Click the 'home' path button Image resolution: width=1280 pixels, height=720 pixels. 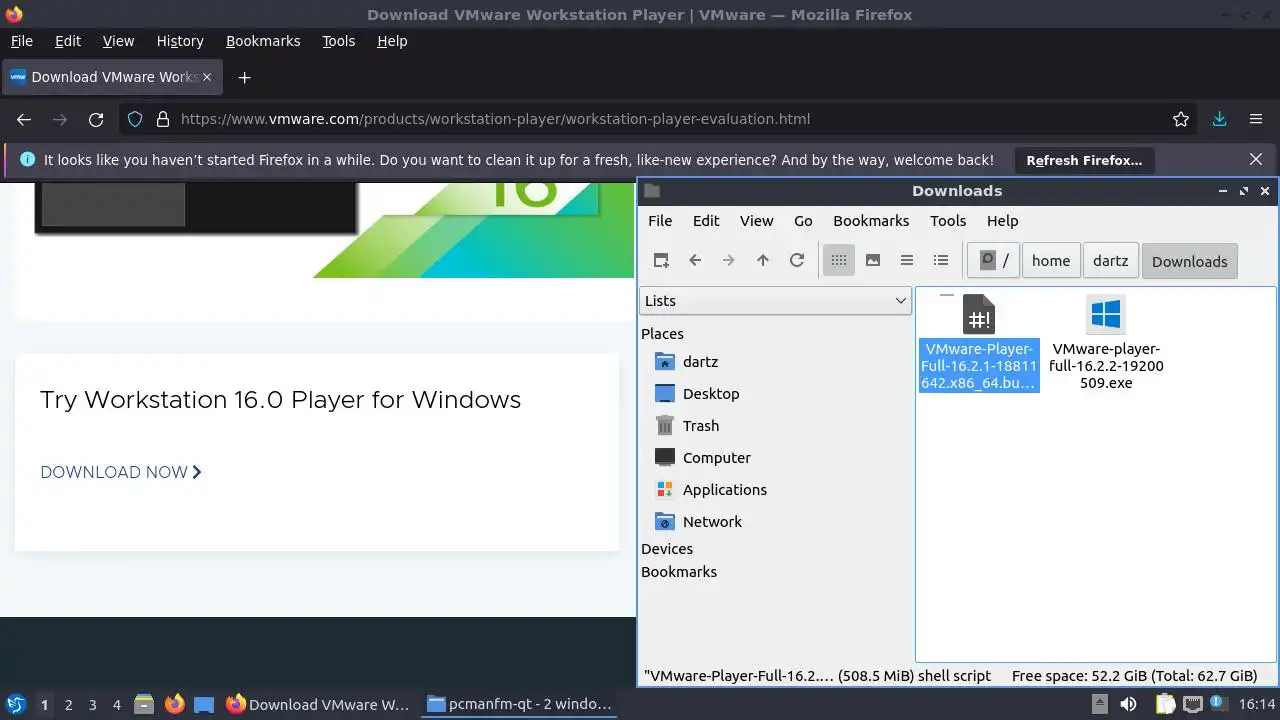pos(1051,260)
